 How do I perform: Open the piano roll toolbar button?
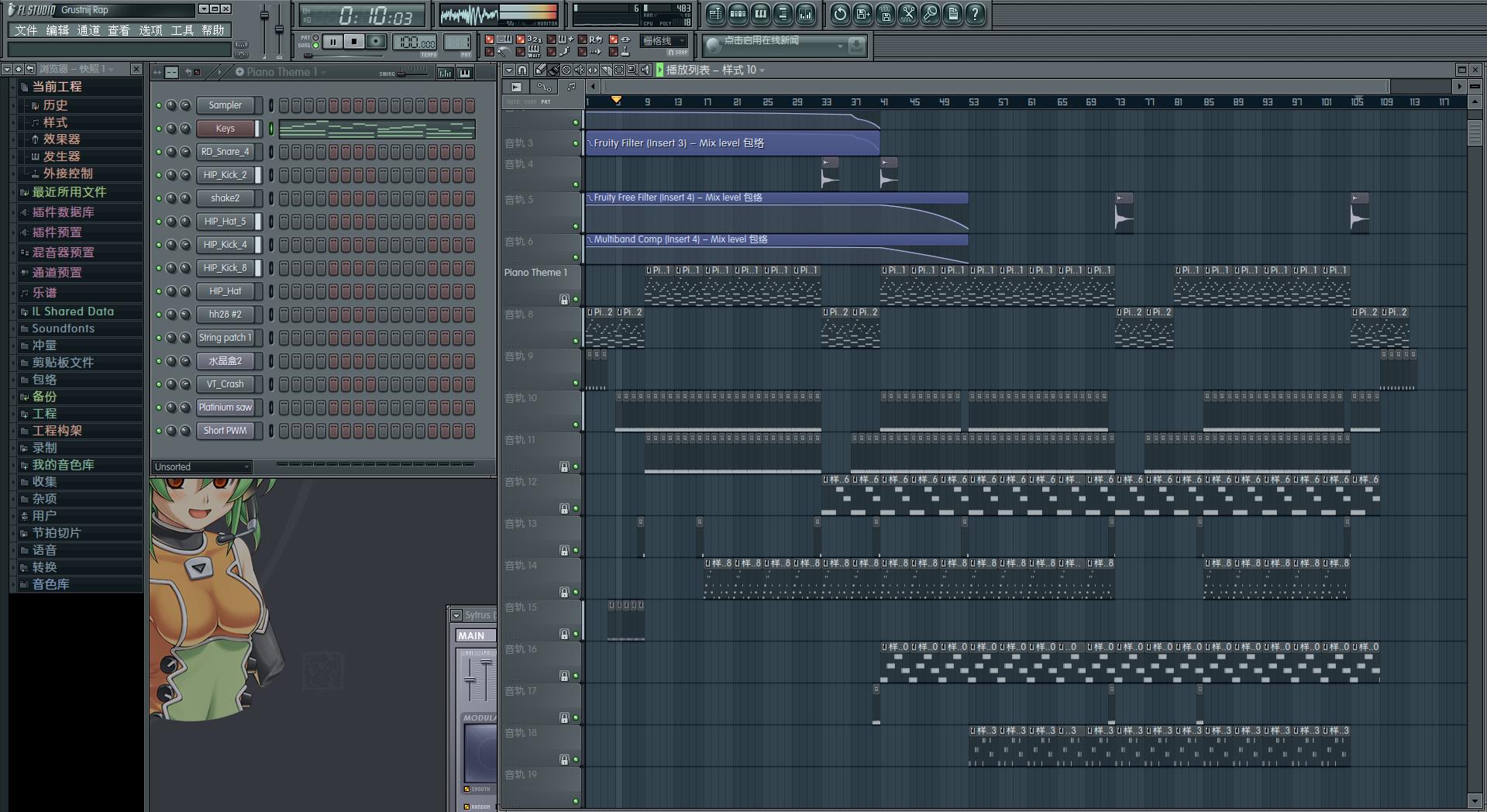[760, 14]
